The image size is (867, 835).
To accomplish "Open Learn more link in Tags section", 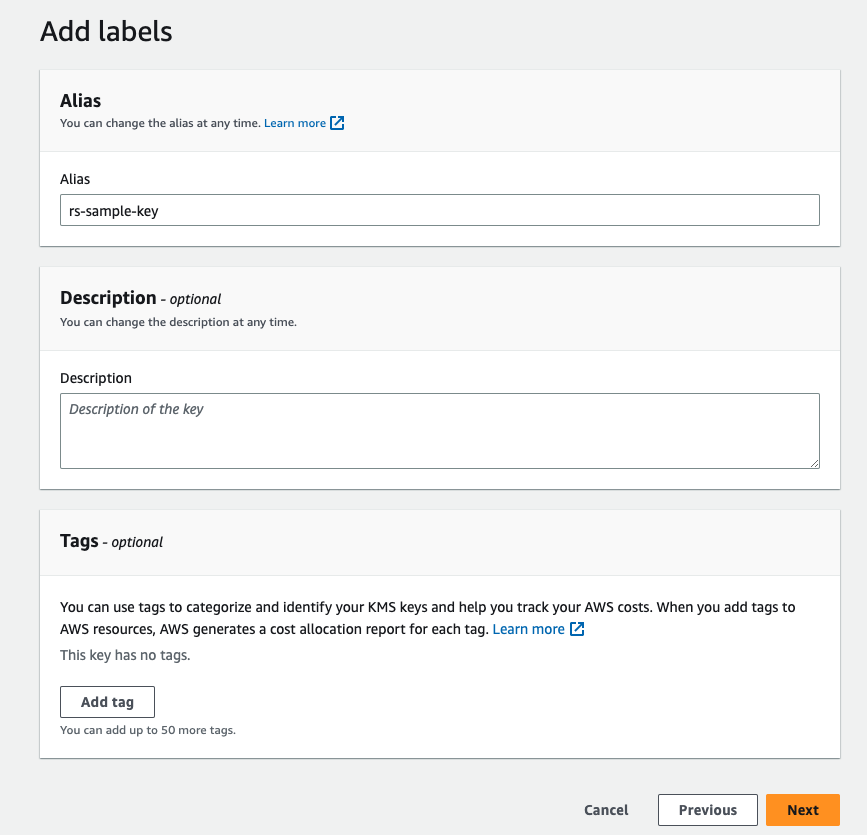I will tap(528, 629).
